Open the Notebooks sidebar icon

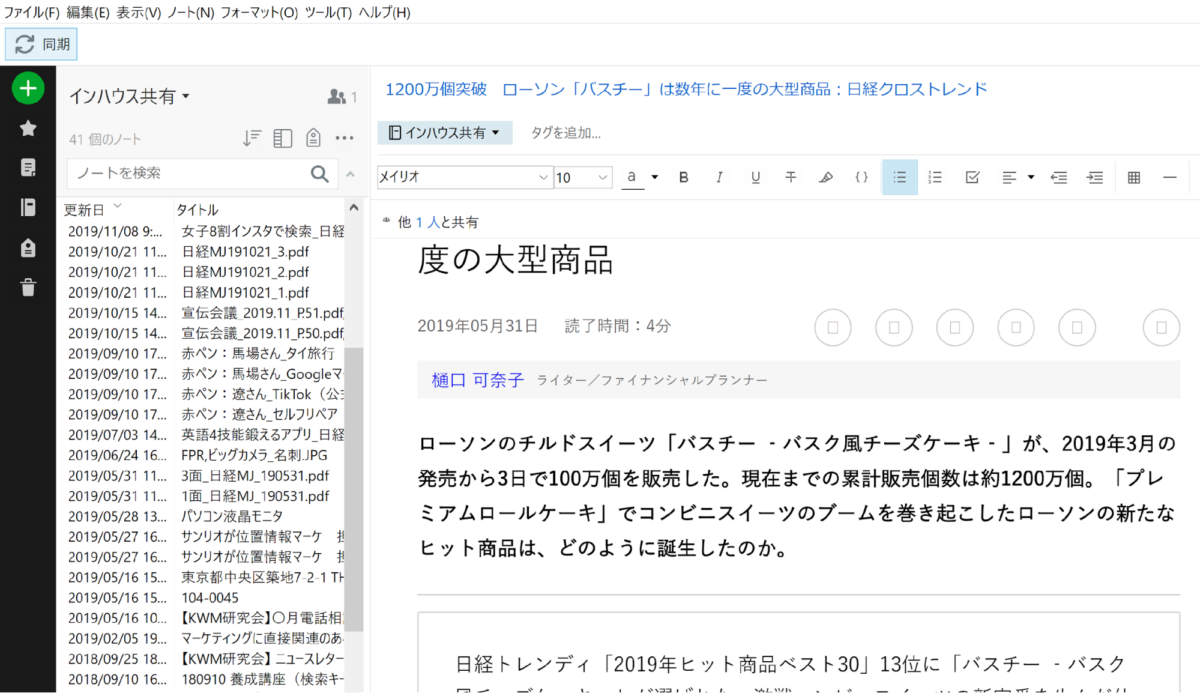click(x=28, y=208)
